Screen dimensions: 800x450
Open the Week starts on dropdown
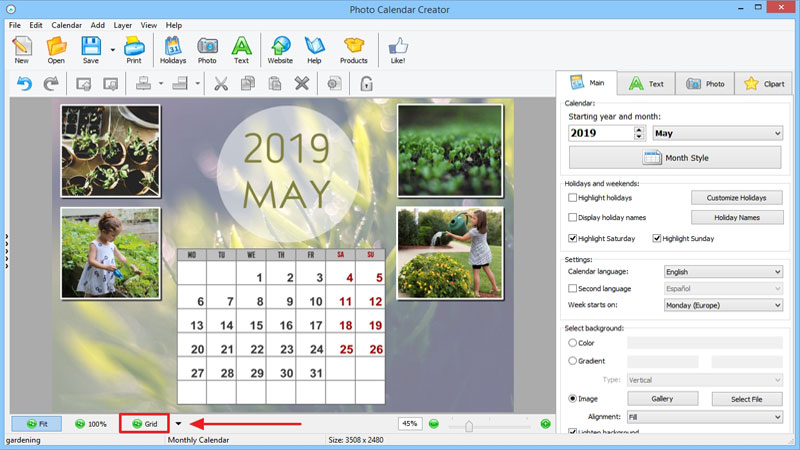(723, 305)
